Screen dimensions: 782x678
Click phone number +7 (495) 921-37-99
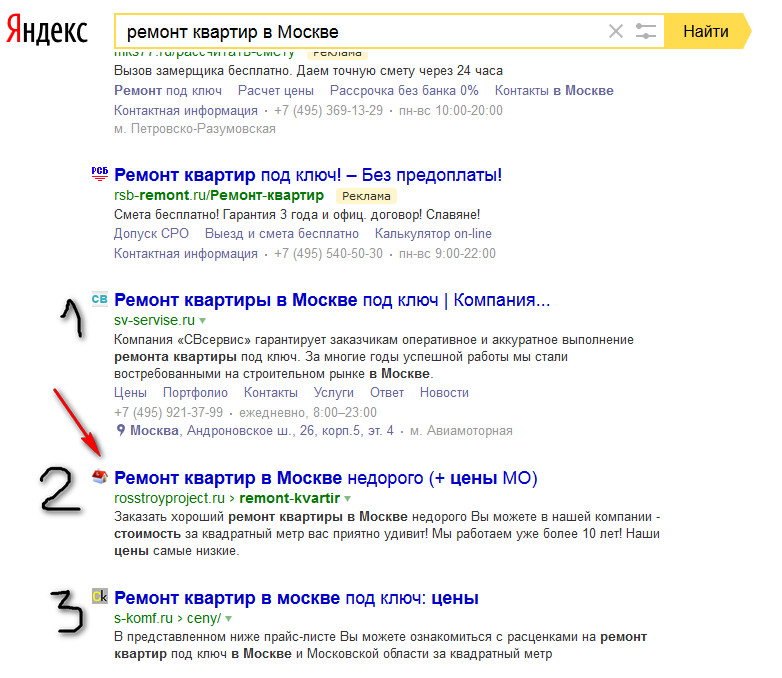[169, 413]
